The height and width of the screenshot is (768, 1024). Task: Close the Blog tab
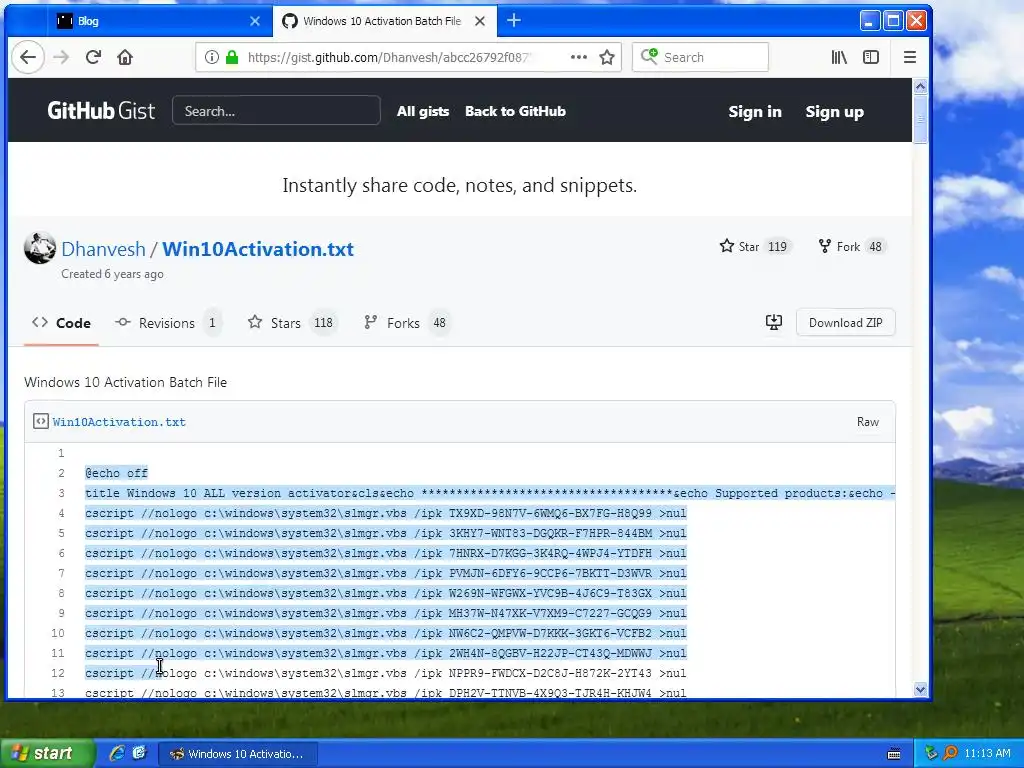click(x=255, y=21)
